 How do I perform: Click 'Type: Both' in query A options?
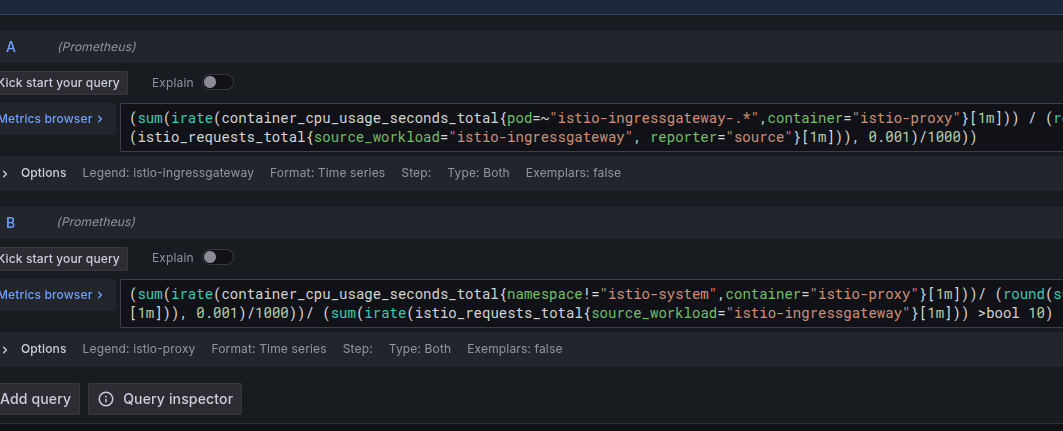pos(479,173)
